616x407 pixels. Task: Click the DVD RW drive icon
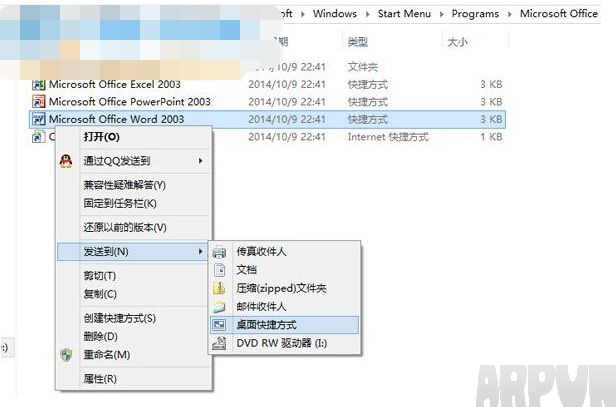click(x=219, y=343)
